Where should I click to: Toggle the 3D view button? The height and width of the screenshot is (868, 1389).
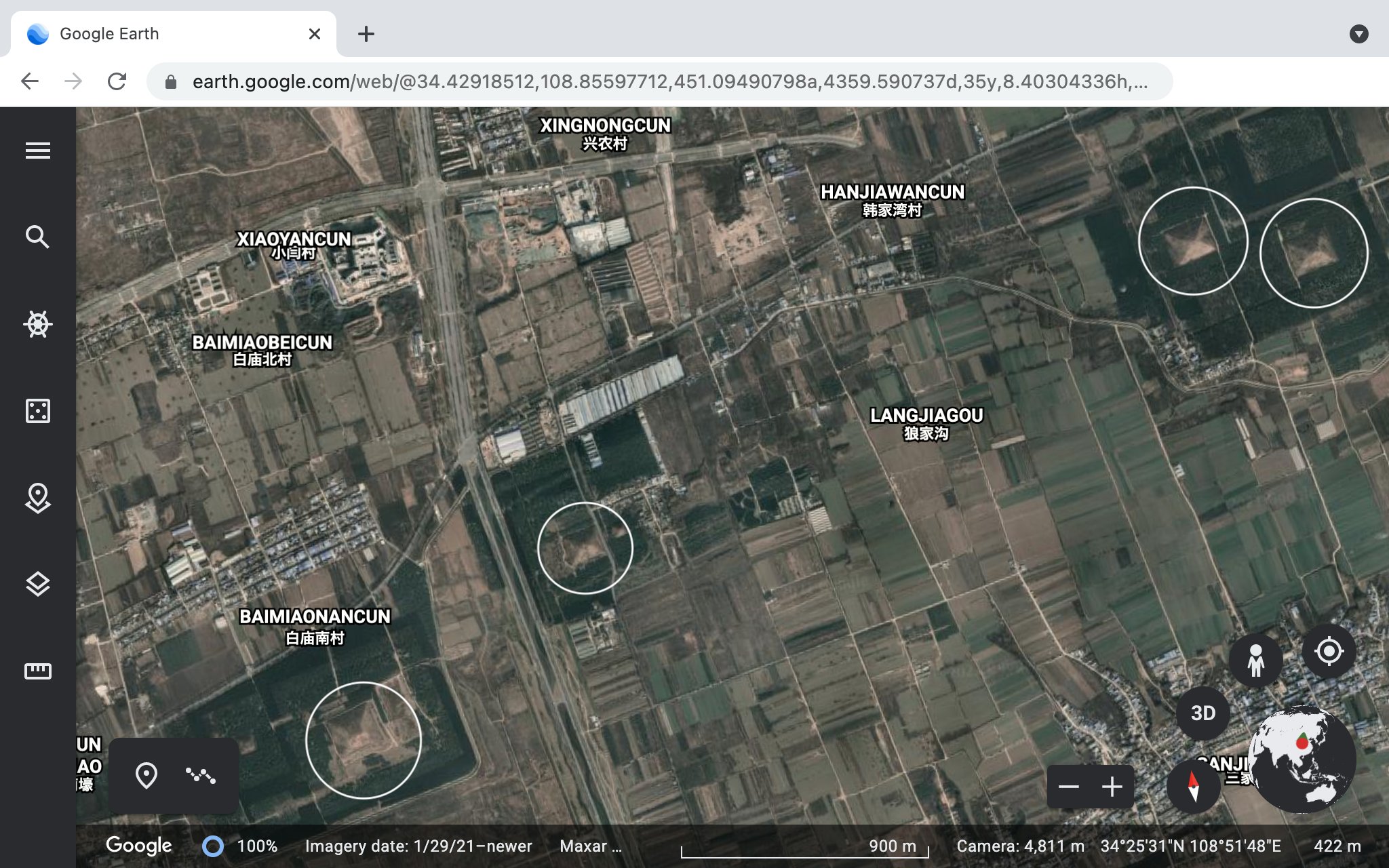tap(1203, 713)
